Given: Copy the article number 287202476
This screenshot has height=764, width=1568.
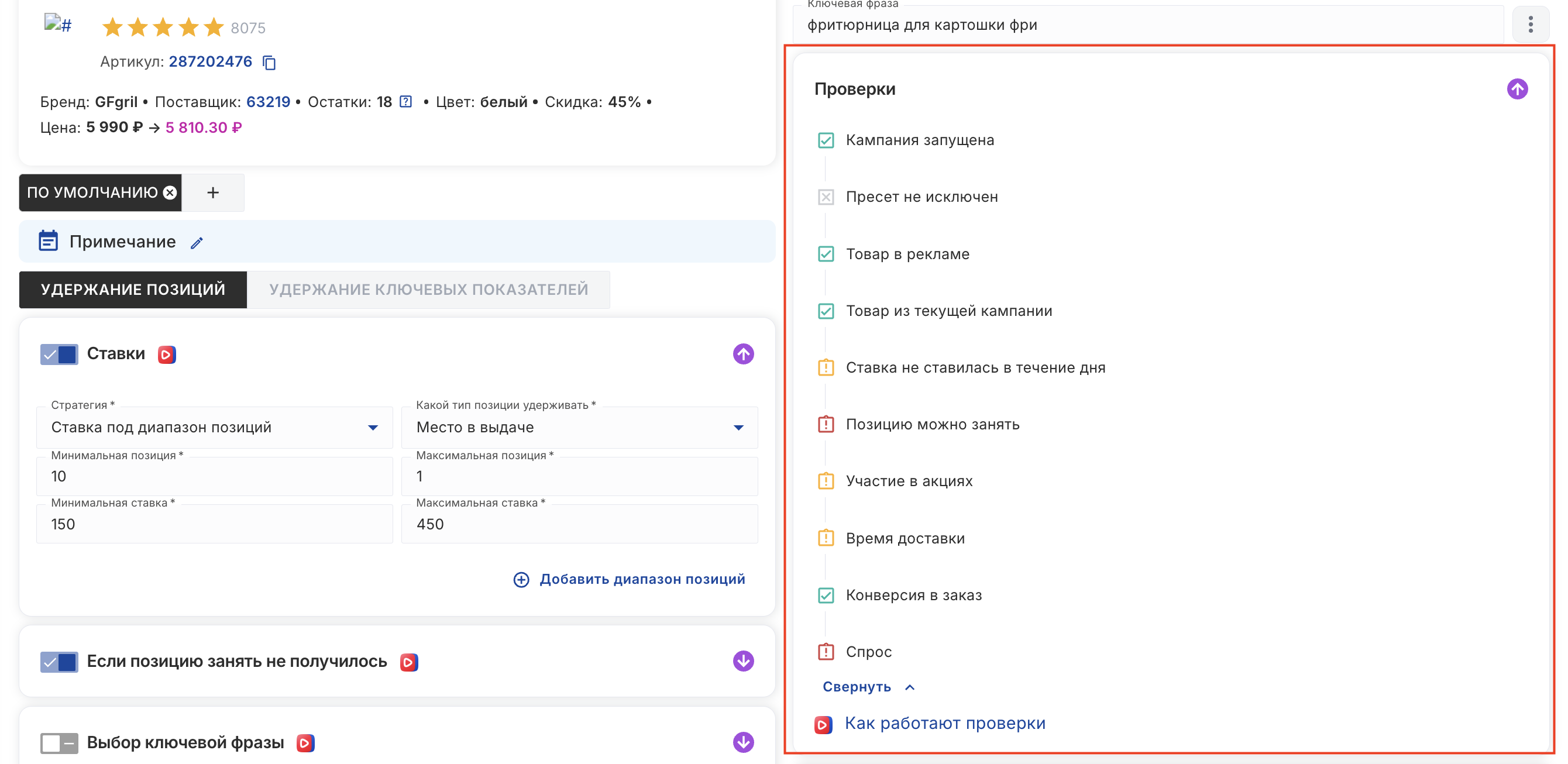Looking at the screenshot, I should click(x=269, y=62).
